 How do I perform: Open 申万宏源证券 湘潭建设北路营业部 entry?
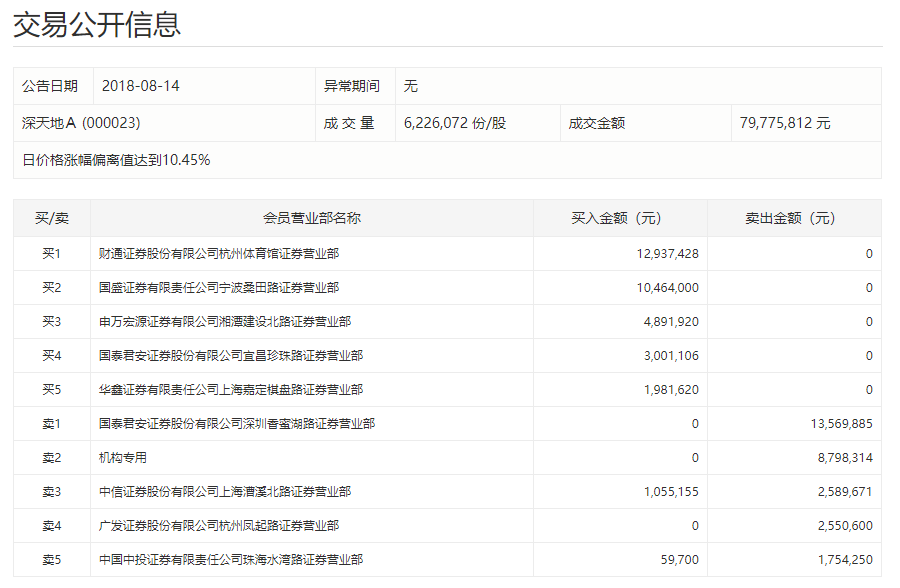(x=225, y=322)
